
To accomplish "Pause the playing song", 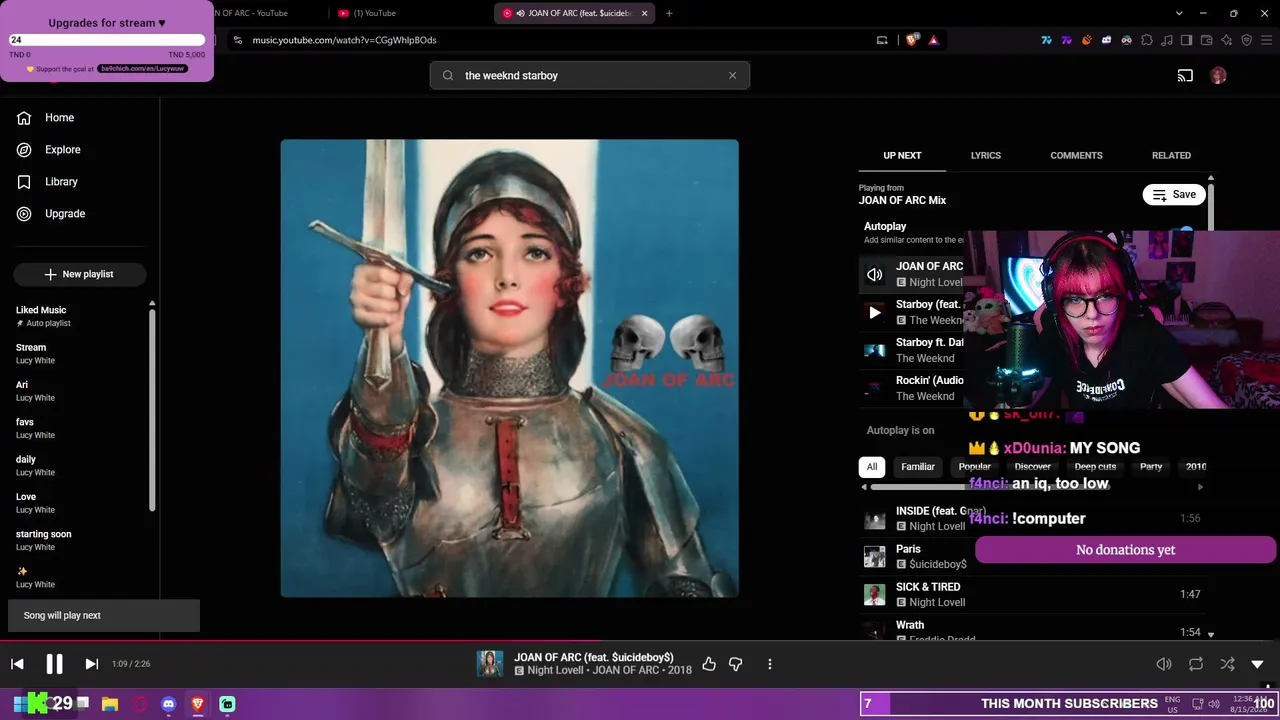I will pyautogui.click(x=54, y=664).
